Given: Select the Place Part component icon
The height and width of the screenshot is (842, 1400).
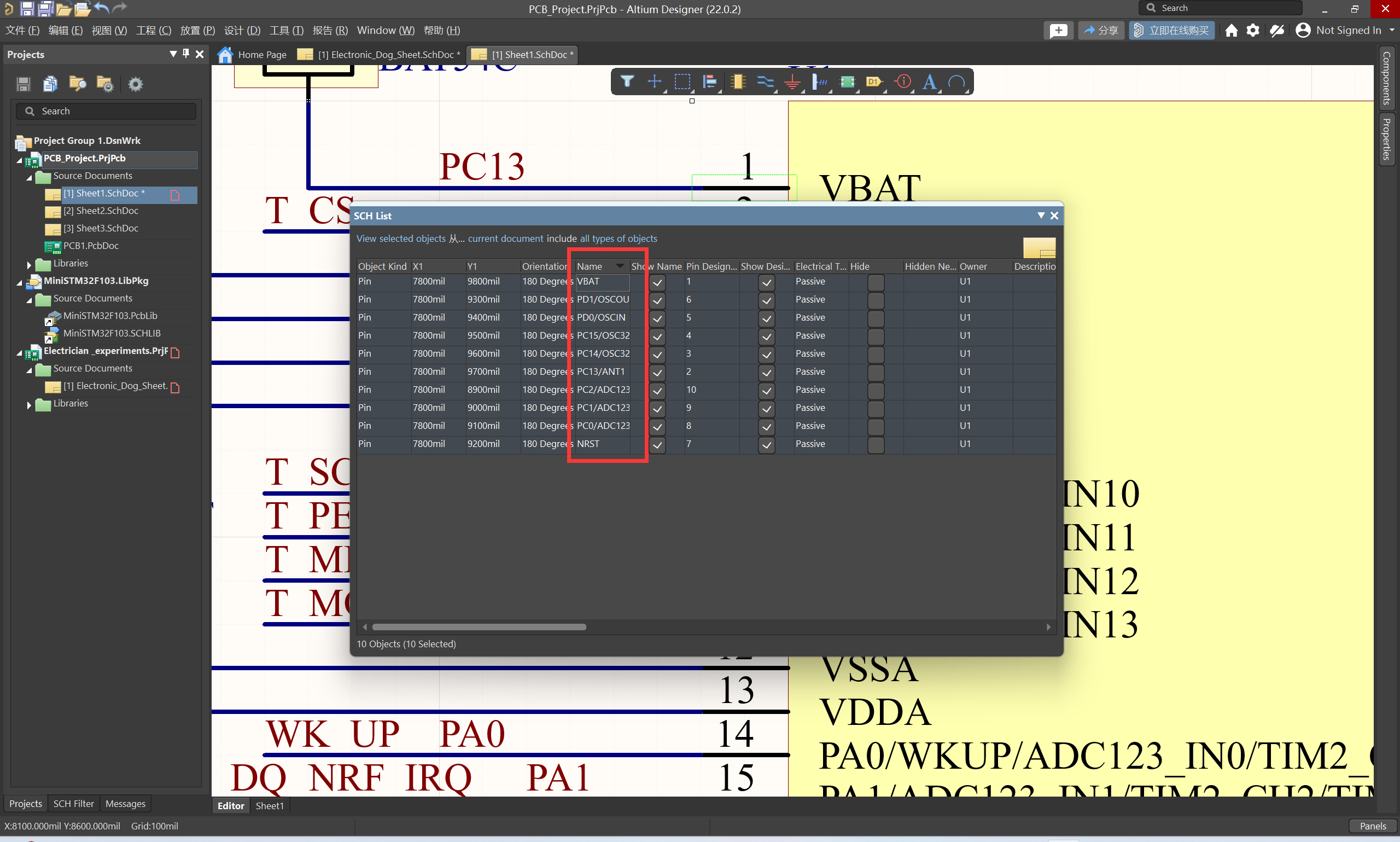Looking at the screenshot, I should click(737, 82).
